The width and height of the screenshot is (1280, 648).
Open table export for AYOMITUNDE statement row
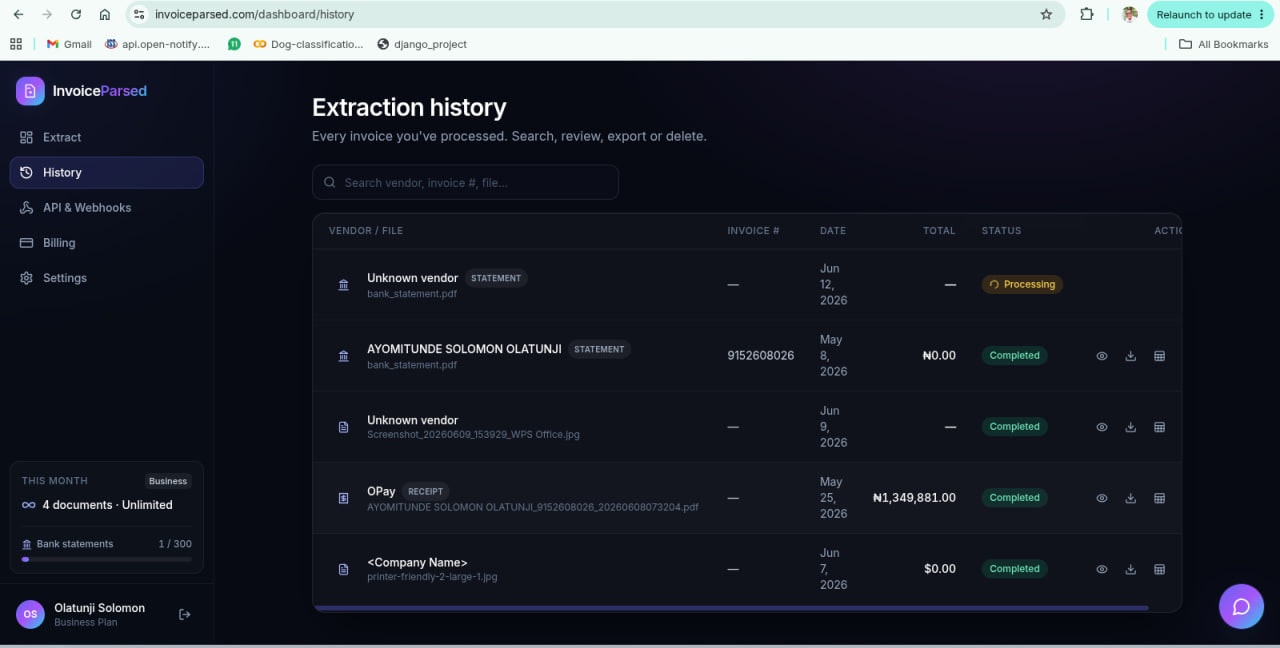pos(1159,356)
